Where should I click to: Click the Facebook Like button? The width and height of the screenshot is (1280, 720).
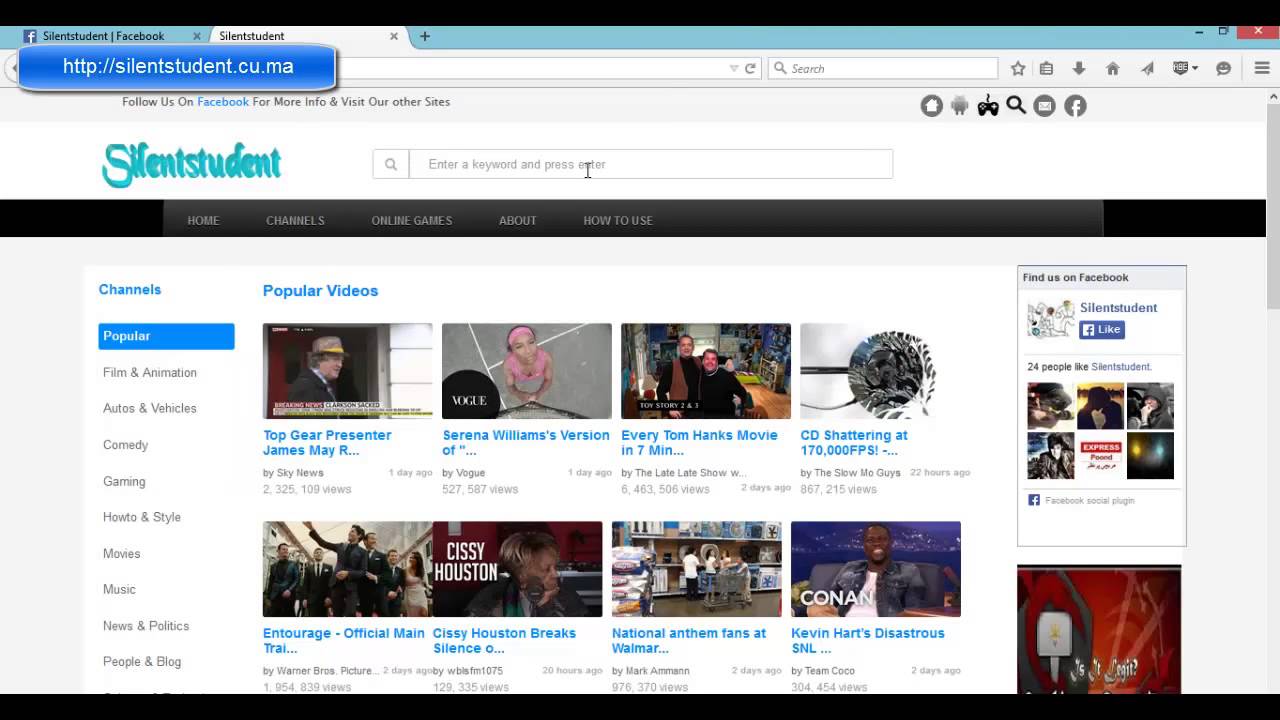click(1102, 329)
